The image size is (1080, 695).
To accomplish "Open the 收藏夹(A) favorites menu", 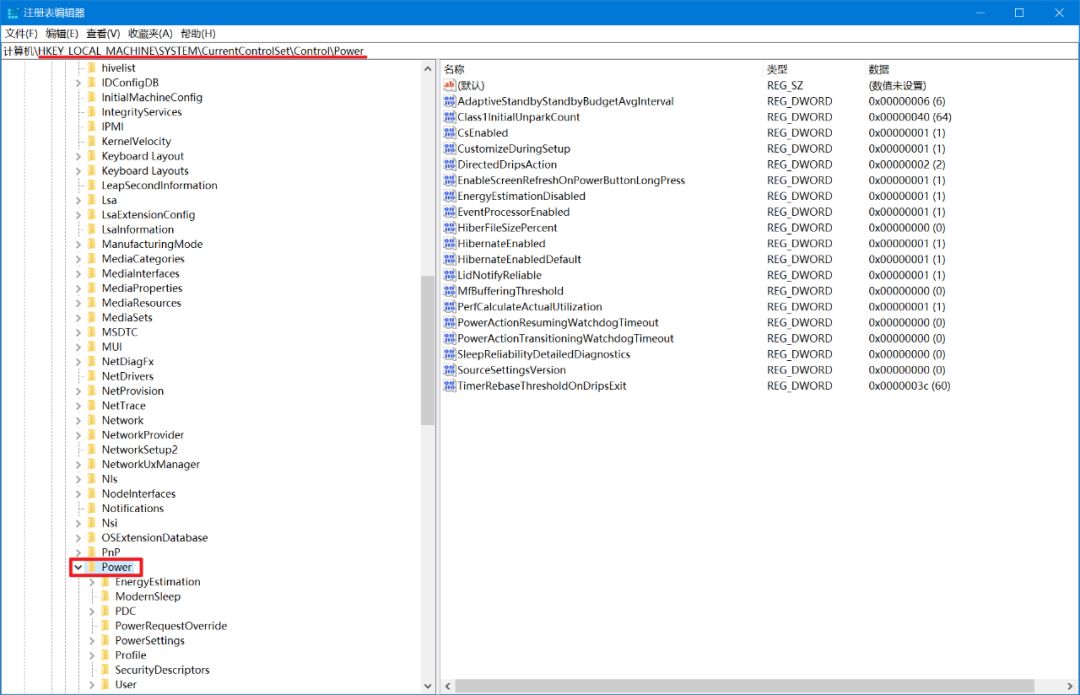I will point(149,34).
